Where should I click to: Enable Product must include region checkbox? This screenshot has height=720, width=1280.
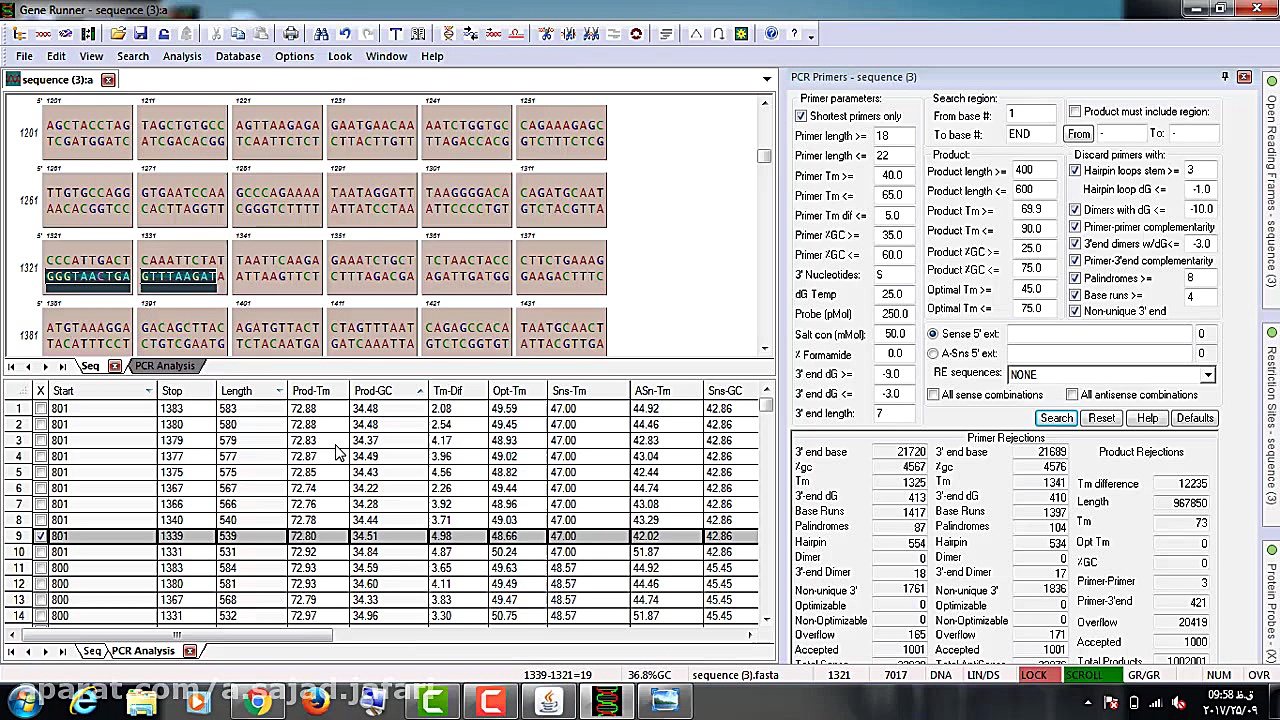click(x=1075, y=112)
